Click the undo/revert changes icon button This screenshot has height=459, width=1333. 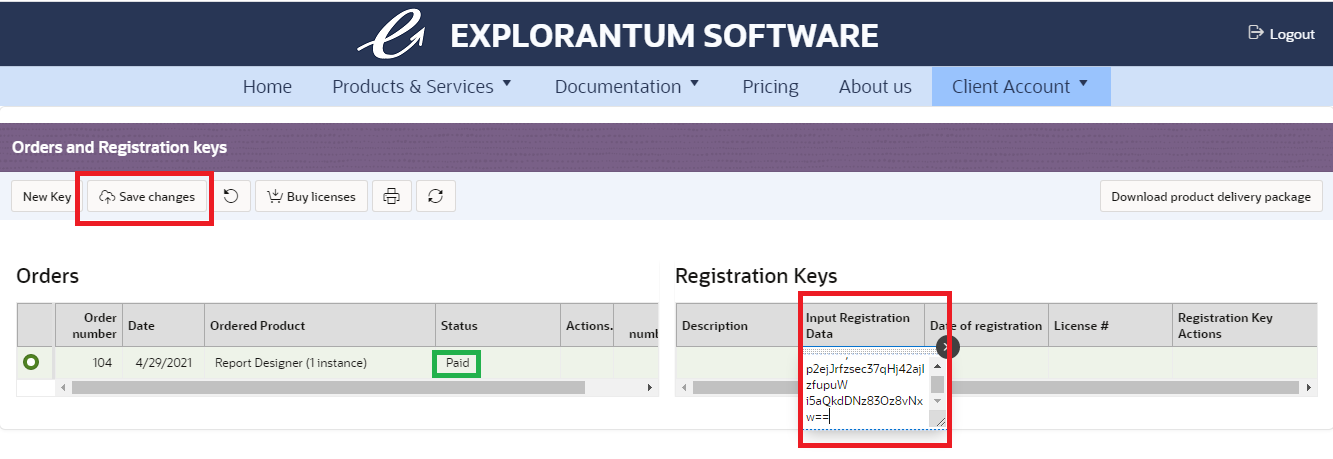click(x=231, y=196)
